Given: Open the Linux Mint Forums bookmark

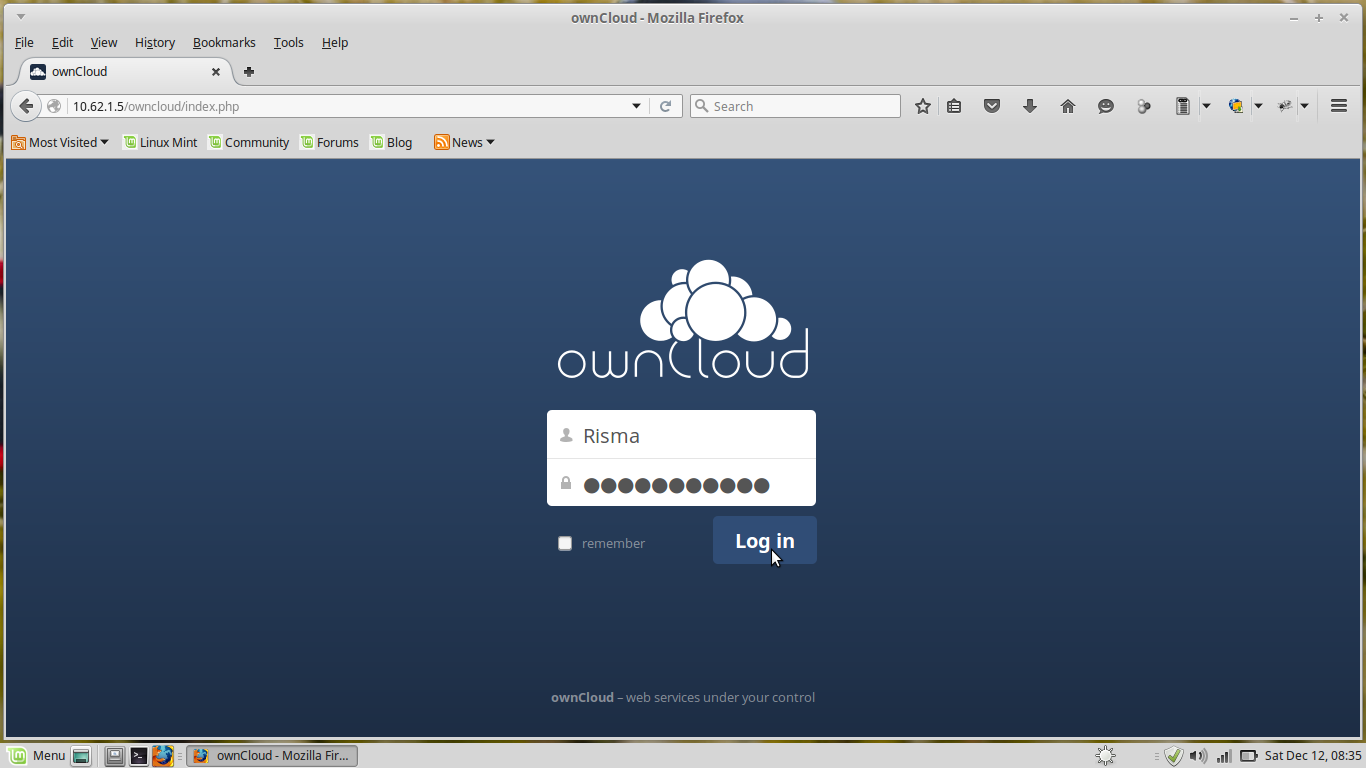Looking at the screenshot, I should pyautogui.click(x=330, y=142).
